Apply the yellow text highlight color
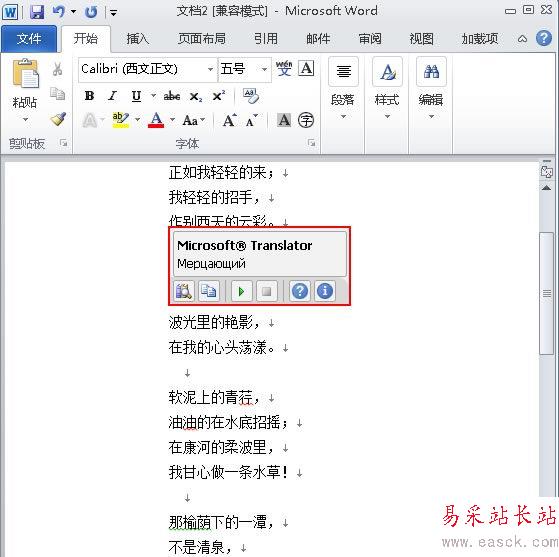Image resolution: width=559 pixels, height=557 pixels. click(x=120, y=120)
